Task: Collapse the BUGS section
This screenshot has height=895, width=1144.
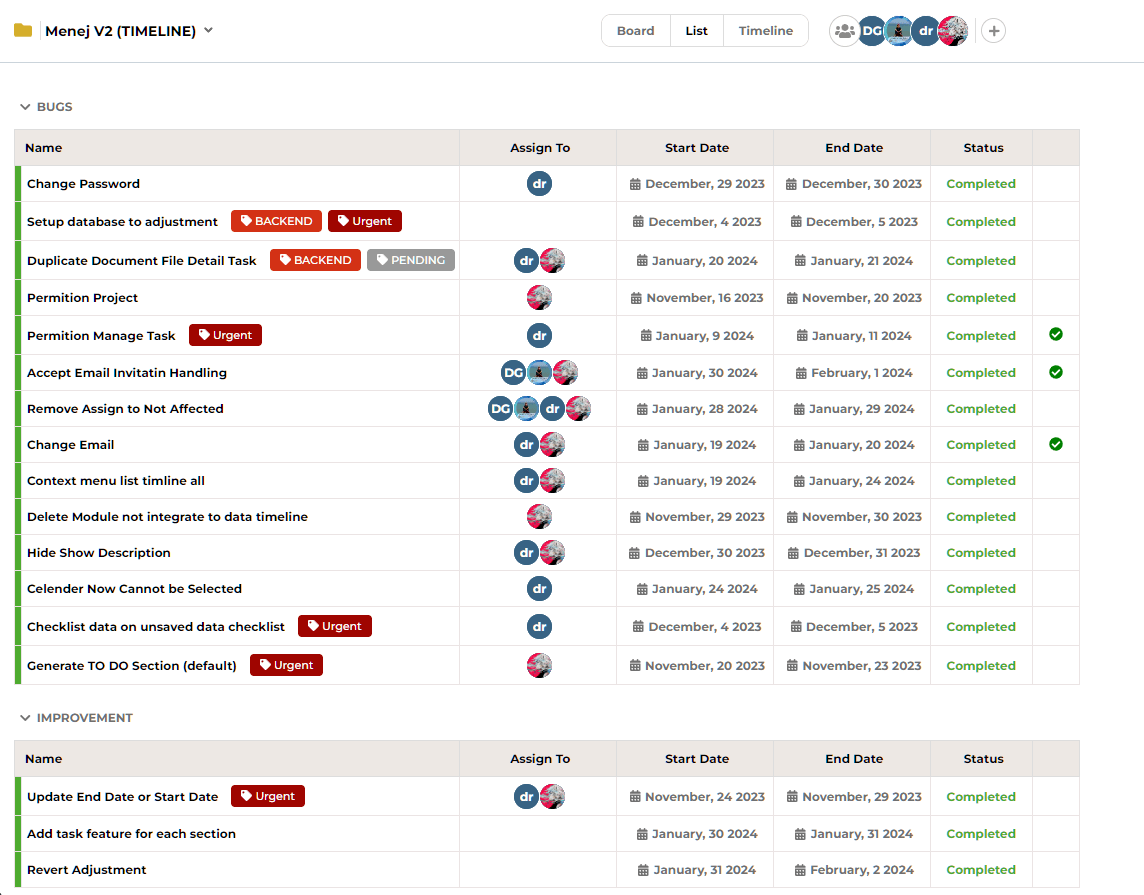Action: (25, 106)
